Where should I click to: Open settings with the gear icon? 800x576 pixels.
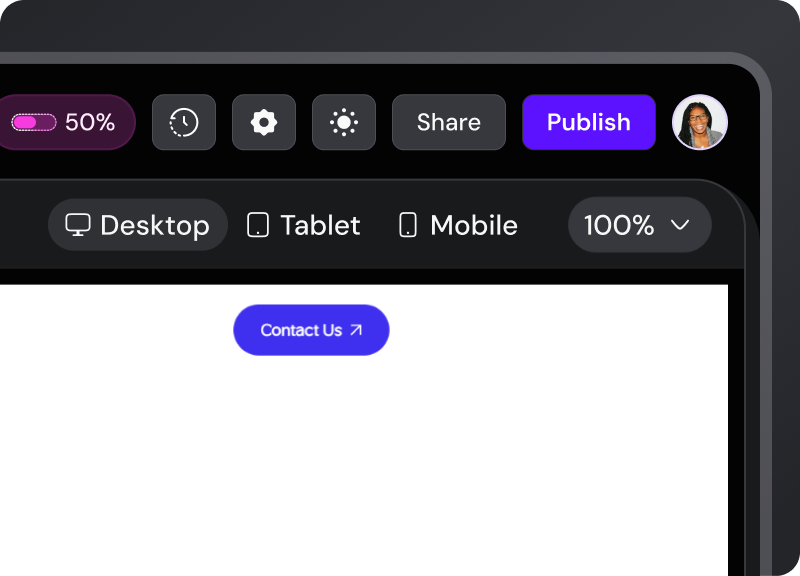(264, 122)
